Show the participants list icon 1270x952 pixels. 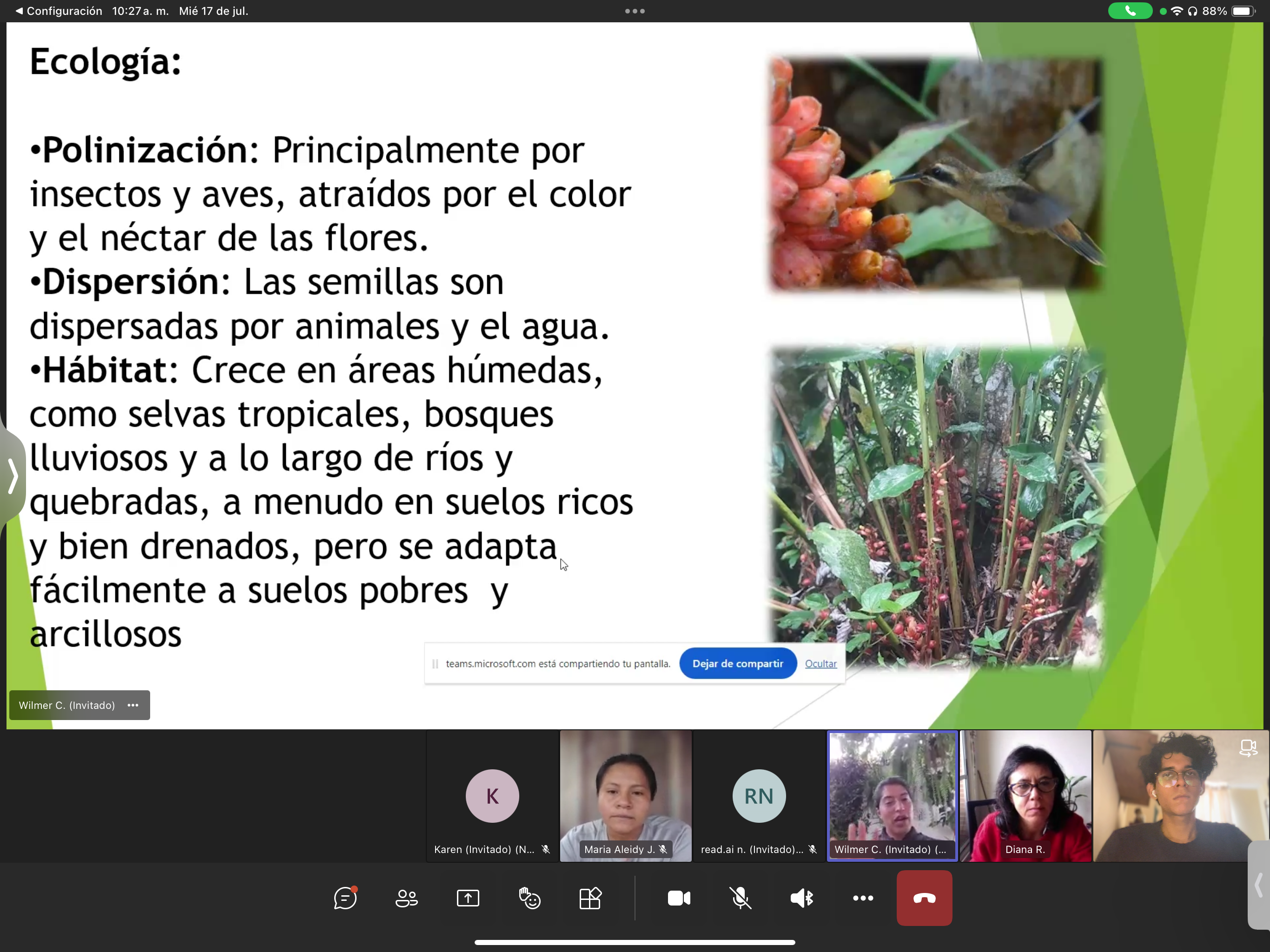click(406, 898)
